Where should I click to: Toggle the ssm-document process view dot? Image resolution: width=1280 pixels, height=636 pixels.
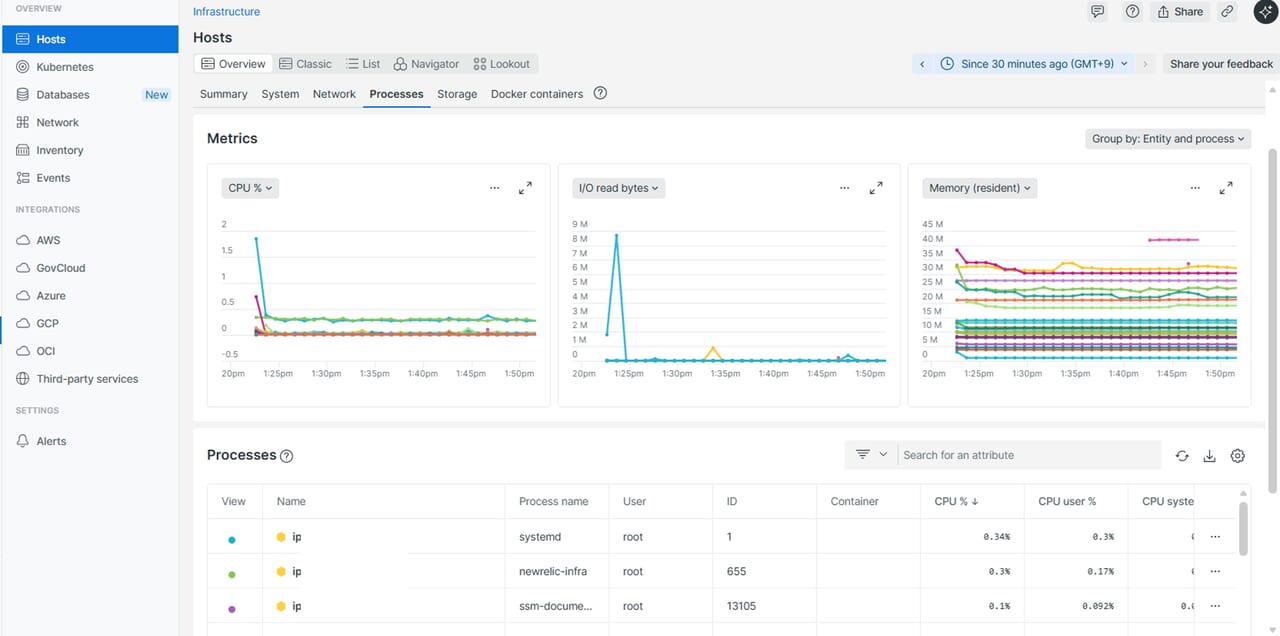[232, 608]
